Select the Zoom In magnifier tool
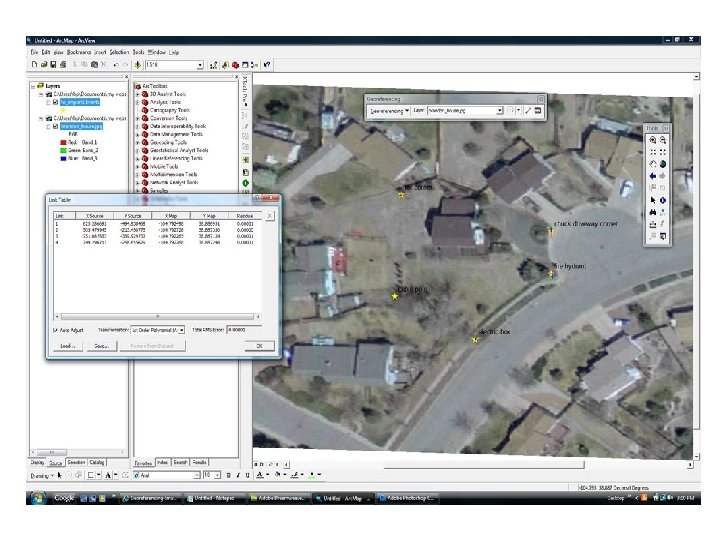 click(652, 140)
